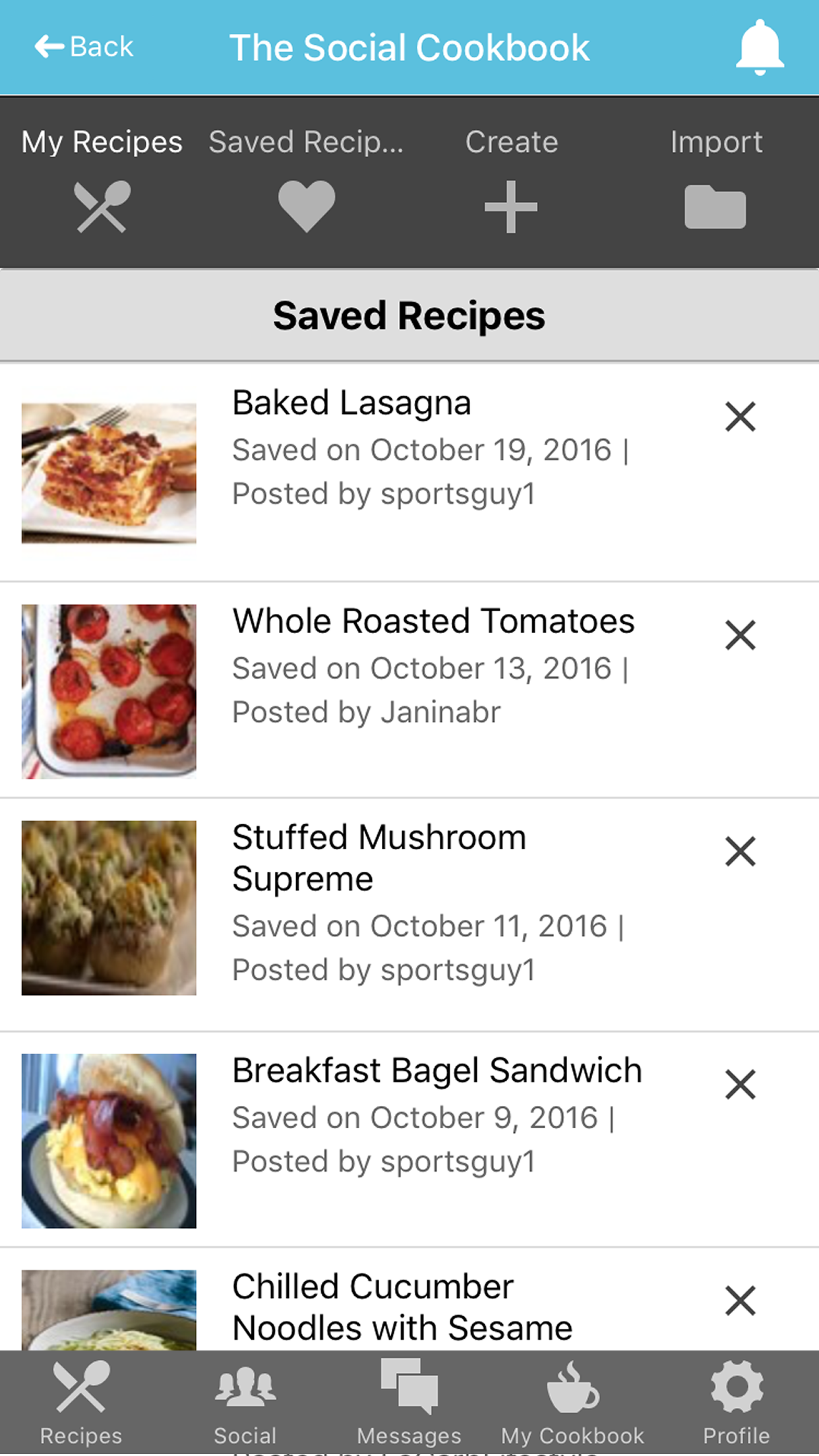Tap the Breakfast Bagel Sandwich photo
The width and height of the screenshot is (819, 1456).
[109, 1141]
